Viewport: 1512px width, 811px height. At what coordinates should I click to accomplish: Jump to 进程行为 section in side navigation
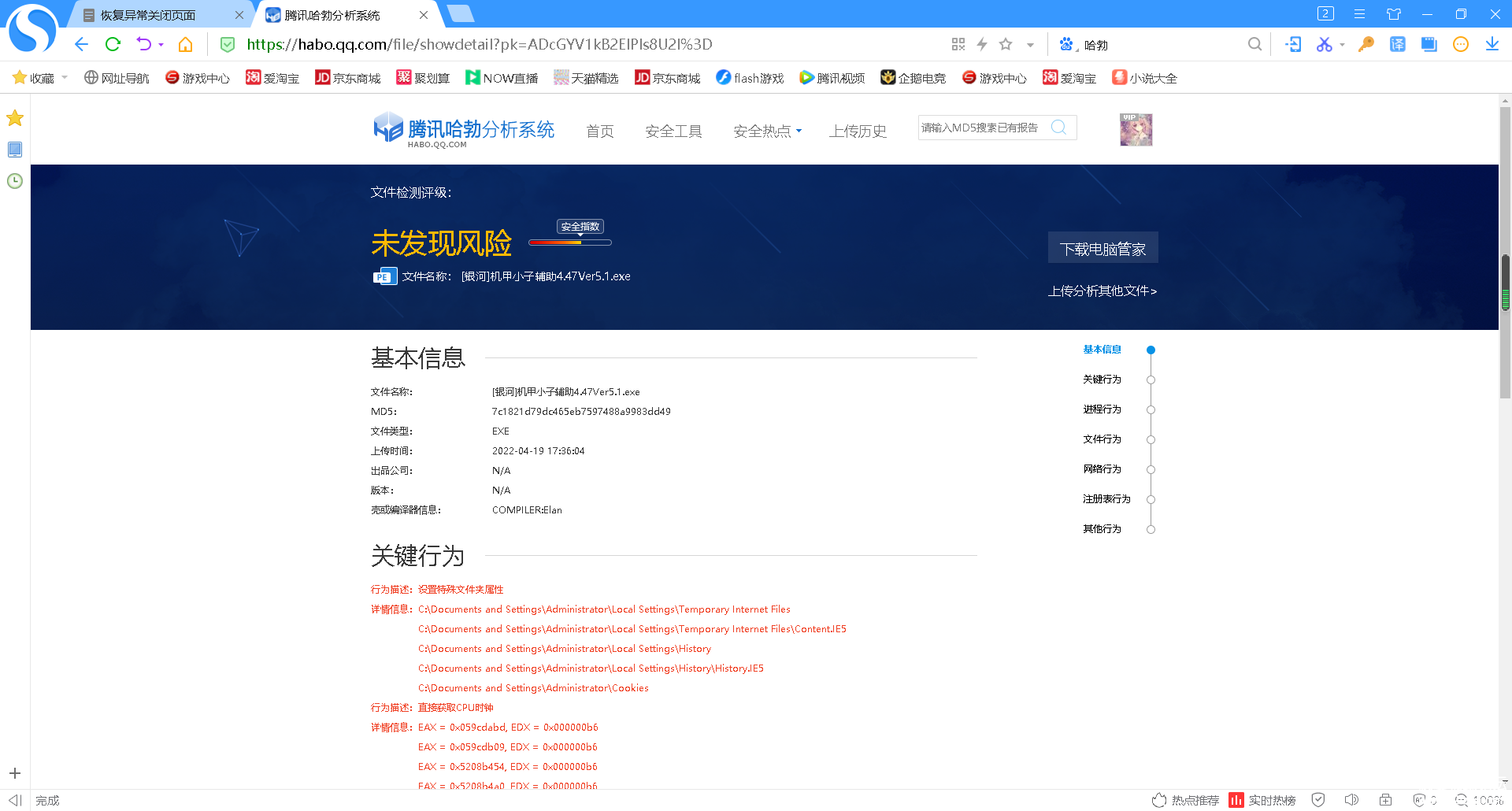click(x=1102, y=409)
